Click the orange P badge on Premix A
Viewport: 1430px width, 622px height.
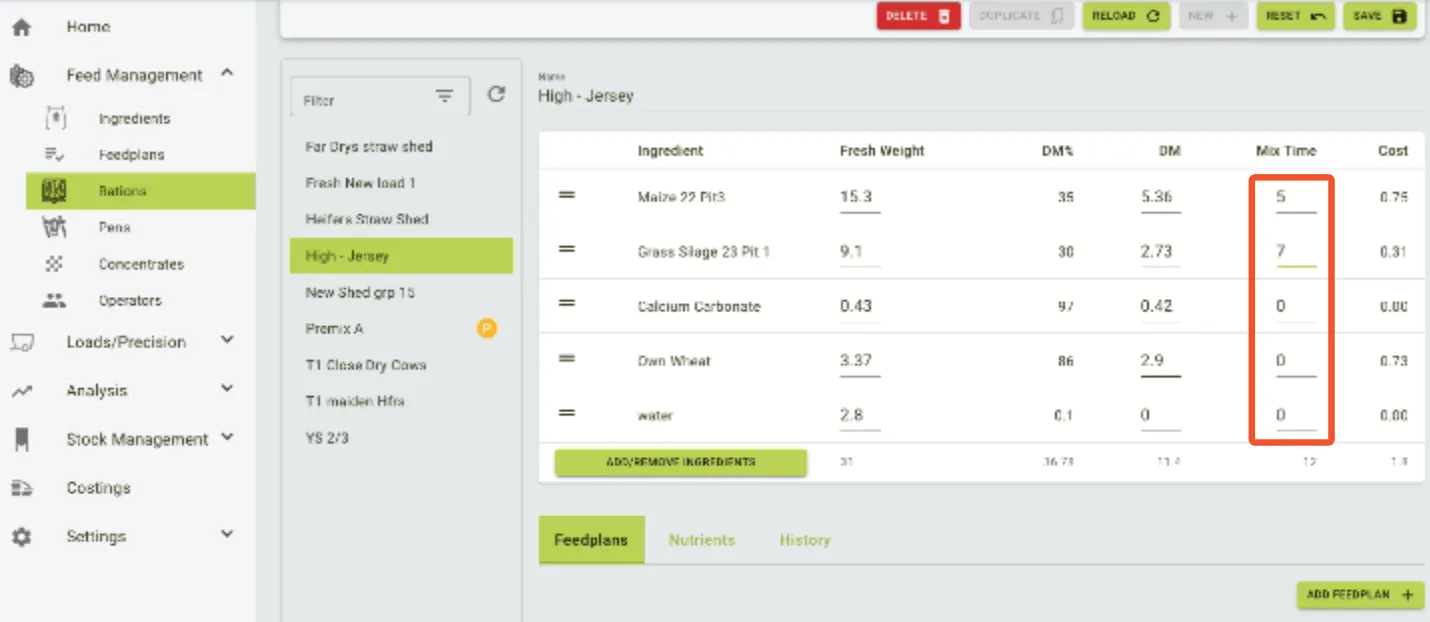tap(486, 328)
